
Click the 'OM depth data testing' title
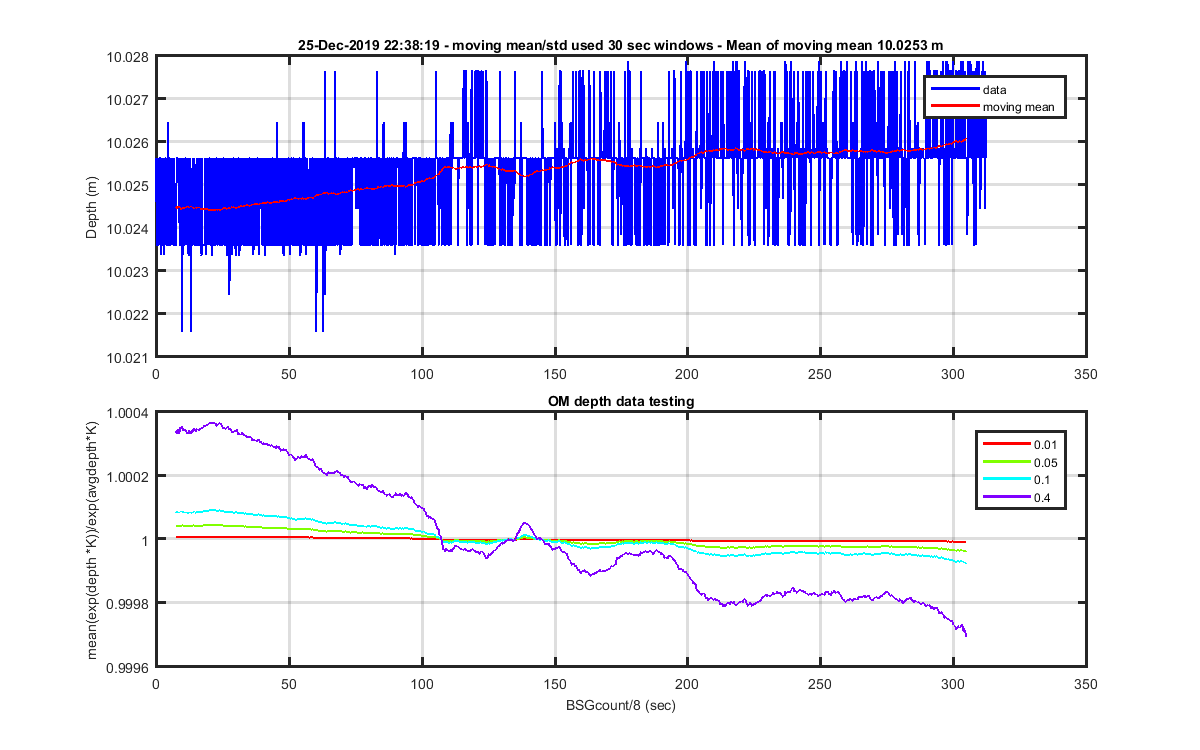click(621, 401)
